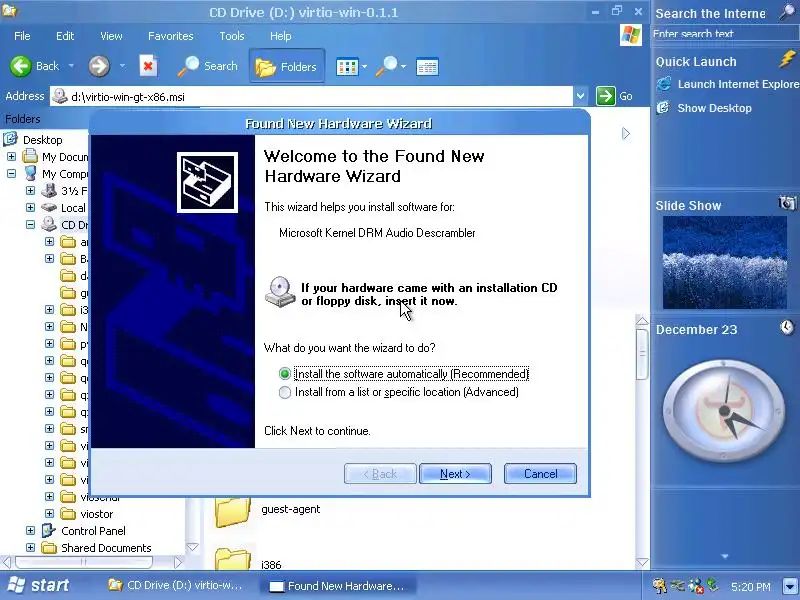Switch to CD Drive (D:) taskbar button
This screenshot has width=800, height=600.
click(x=176, y=586)
